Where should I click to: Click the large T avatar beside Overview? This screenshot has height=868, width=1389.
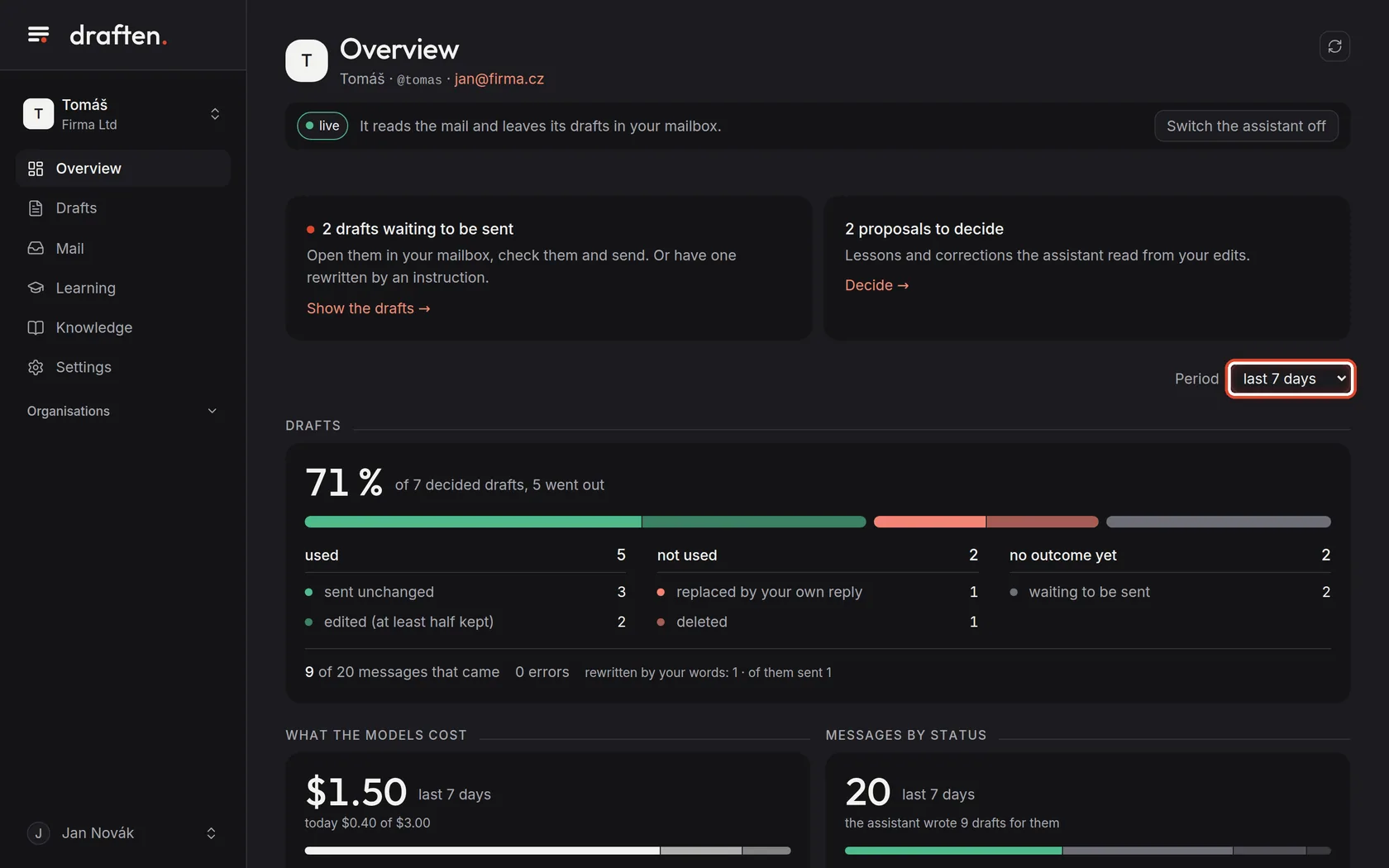click(x=307, y=60)
